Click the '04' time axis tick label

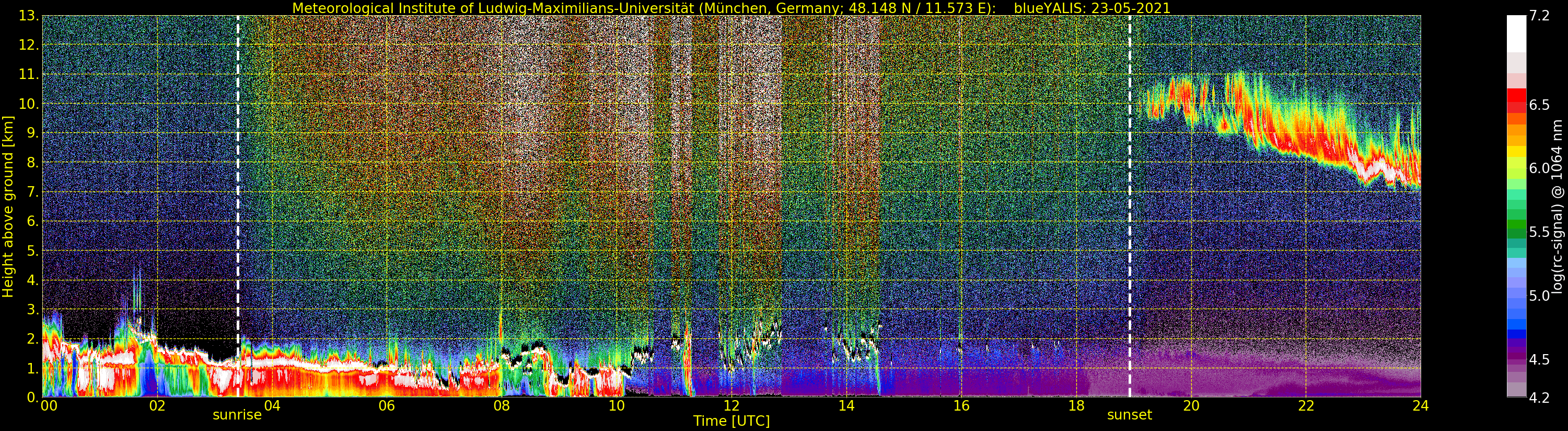272,406
